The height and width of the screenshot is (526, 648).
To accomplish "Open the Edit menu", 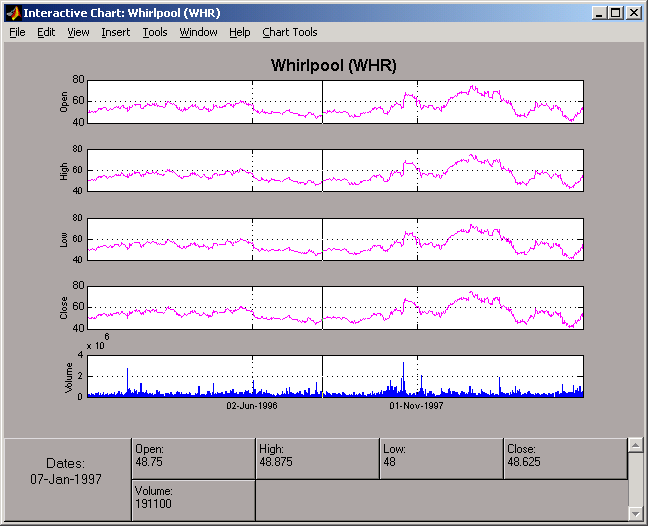I will (46, 32).
